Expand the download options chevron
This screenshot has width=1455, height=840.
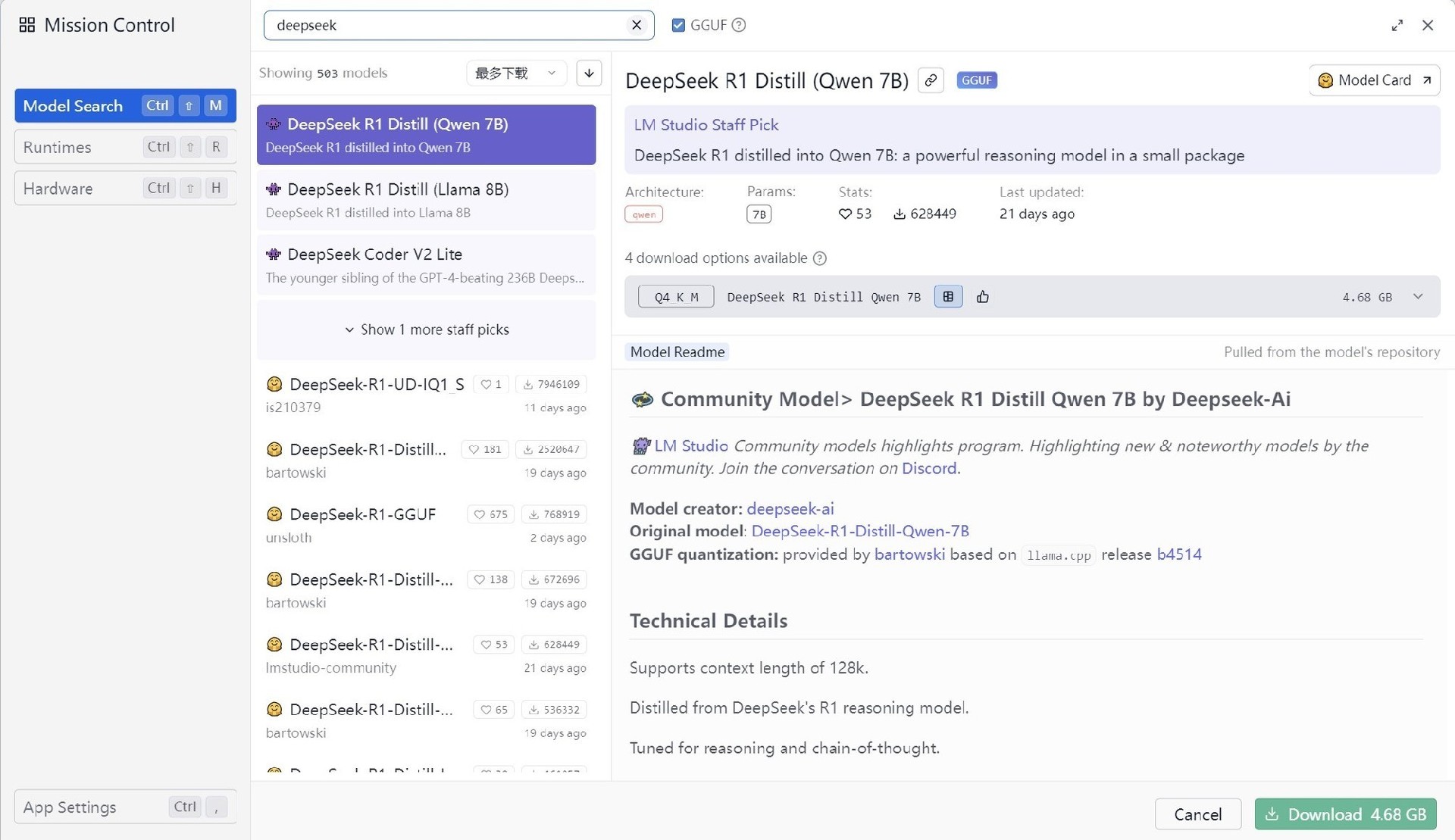tap(1418, 297)
